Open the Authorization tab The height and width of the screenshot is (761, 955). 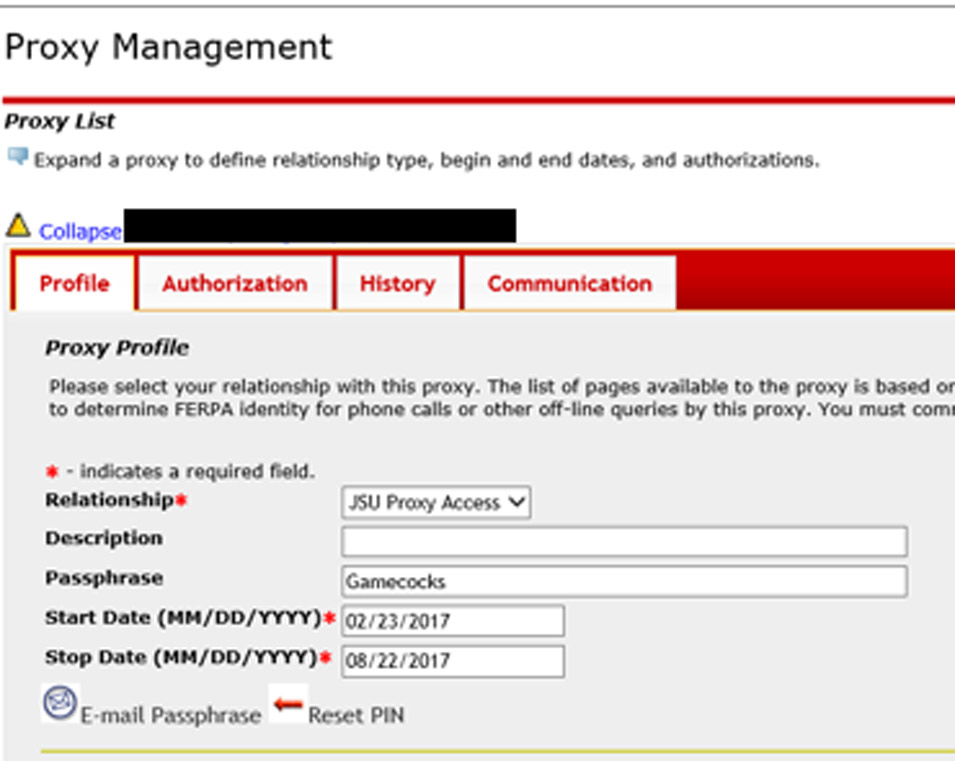(x=235, y=283)
